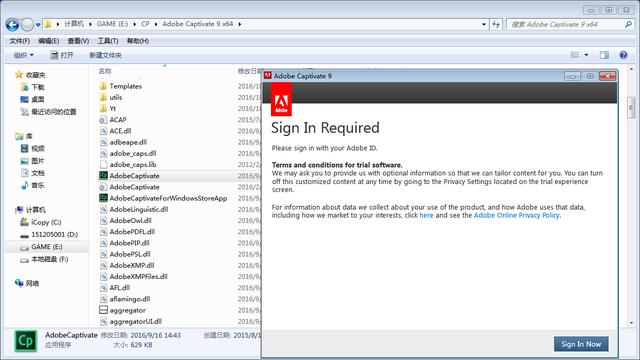
Task: Select the ACAP file icon
Action: click(x=103, y=120)
